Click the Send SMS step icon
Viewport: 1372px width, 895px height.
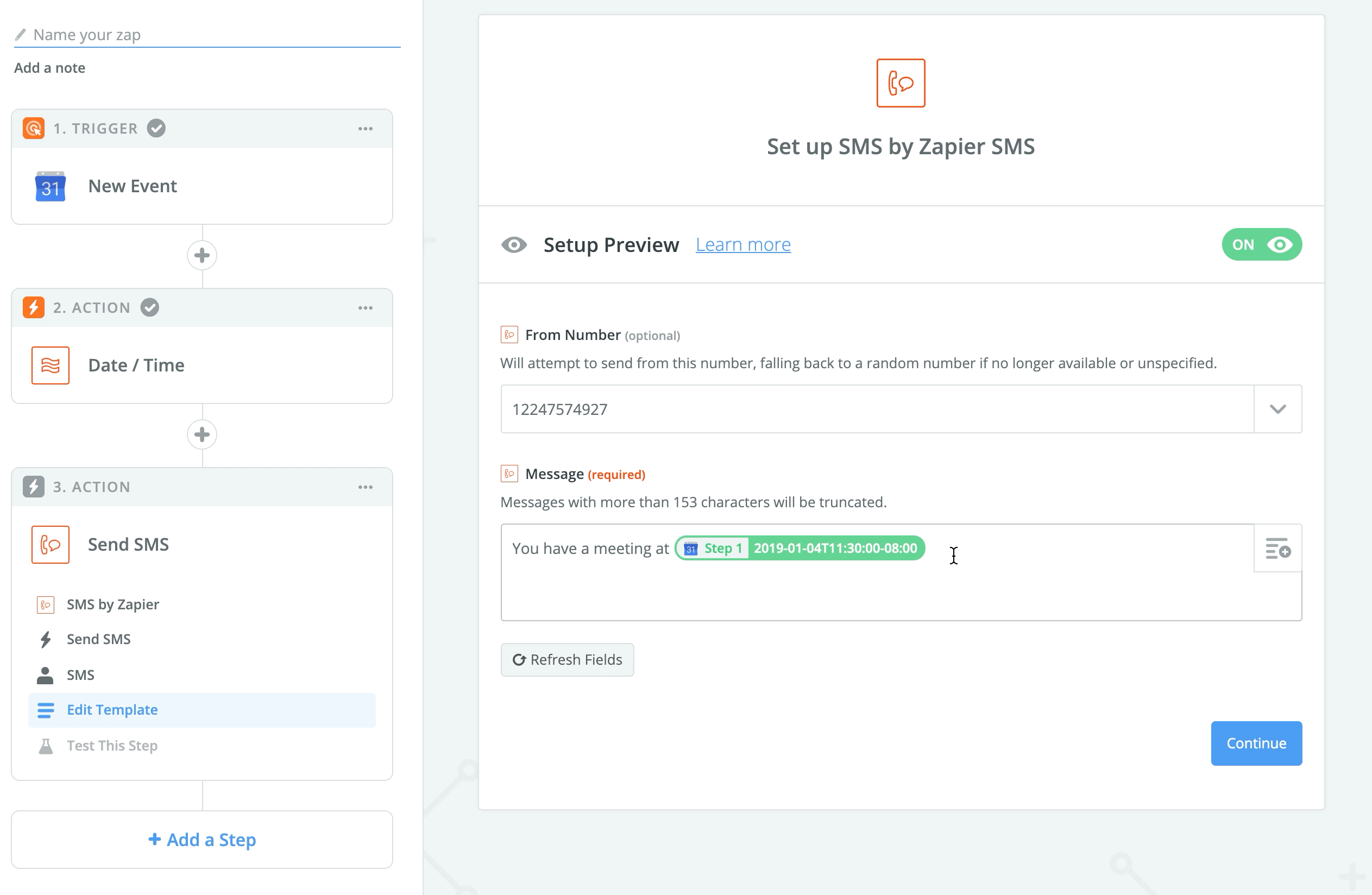50,545
